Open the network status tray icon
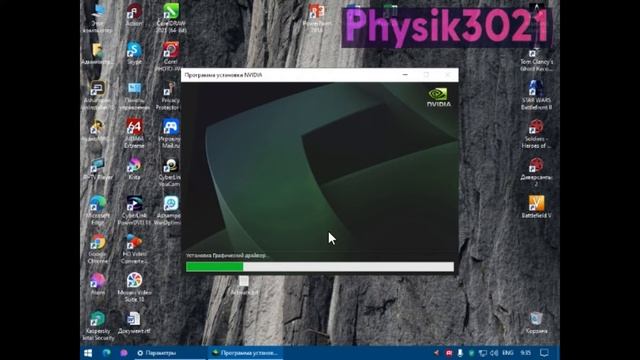 point(483,353)
